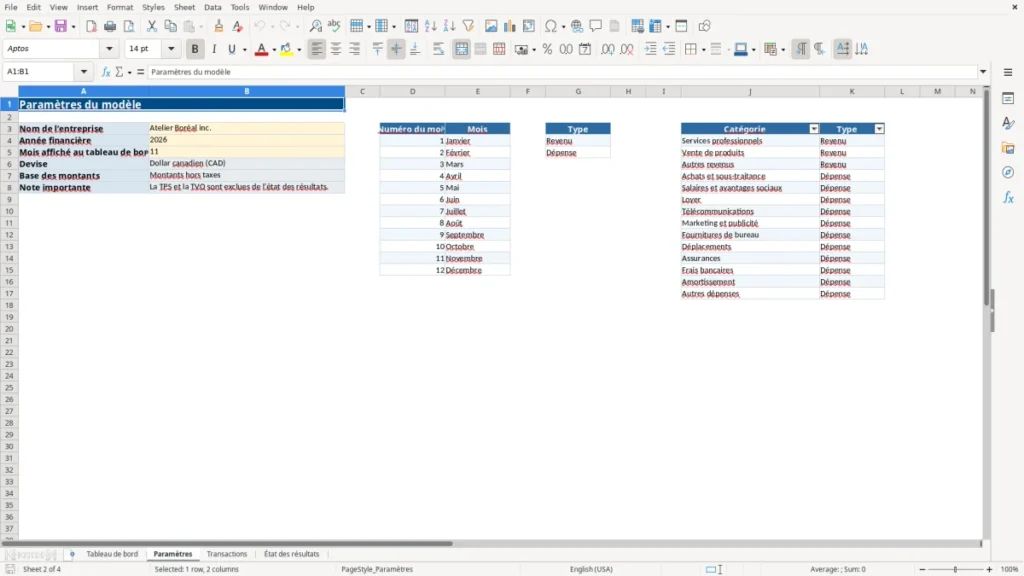Viewport: 1024px width, 576px height.
Task: Expand the Catégorie column filter dropdown
Action: 814,129
